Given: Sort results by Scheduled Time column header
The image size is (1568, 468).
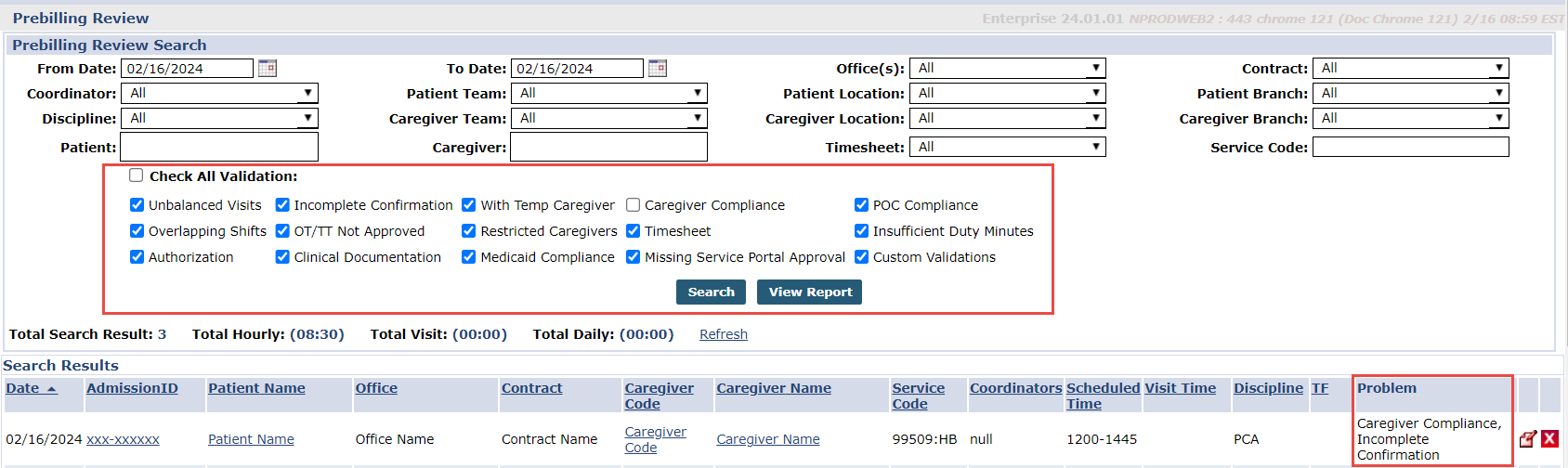Looking at the screenshot, I should click(1103, 396).
